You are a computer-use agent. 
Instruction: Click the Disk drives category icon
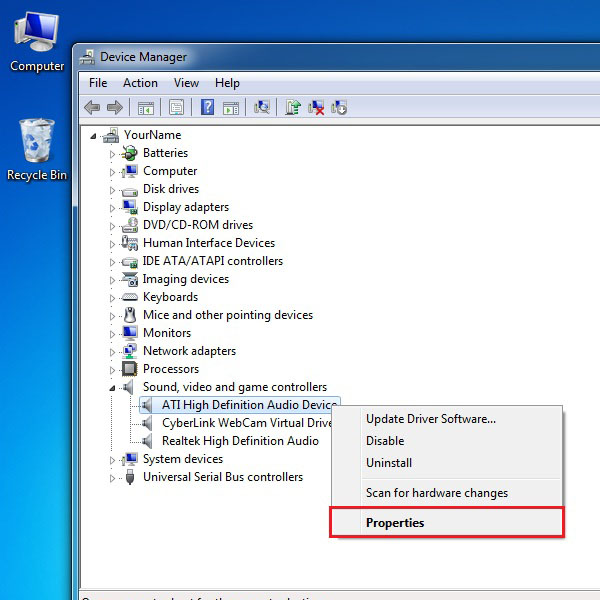point(130,191)
